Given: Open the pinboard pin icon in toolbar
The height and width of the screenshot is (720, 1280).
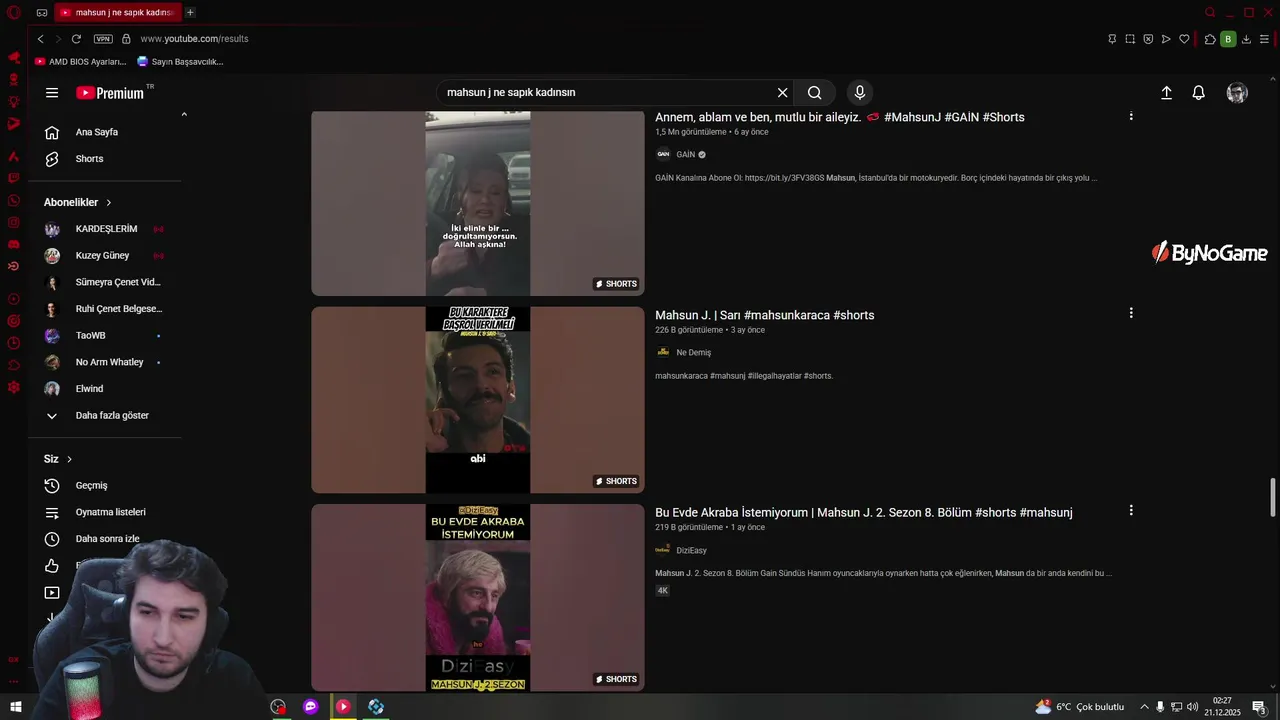Looking at the screenshot, I should click(1112, 39).
